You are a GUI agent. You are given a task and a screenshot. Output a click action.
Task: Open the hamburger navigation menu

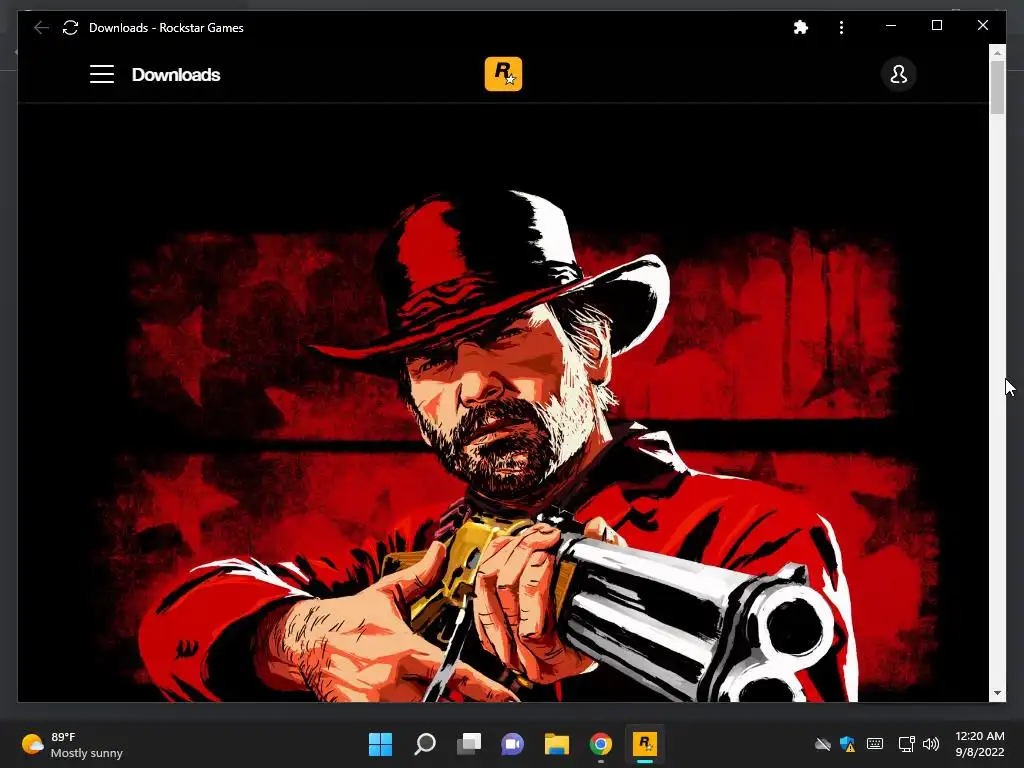[x=102, y=74]
